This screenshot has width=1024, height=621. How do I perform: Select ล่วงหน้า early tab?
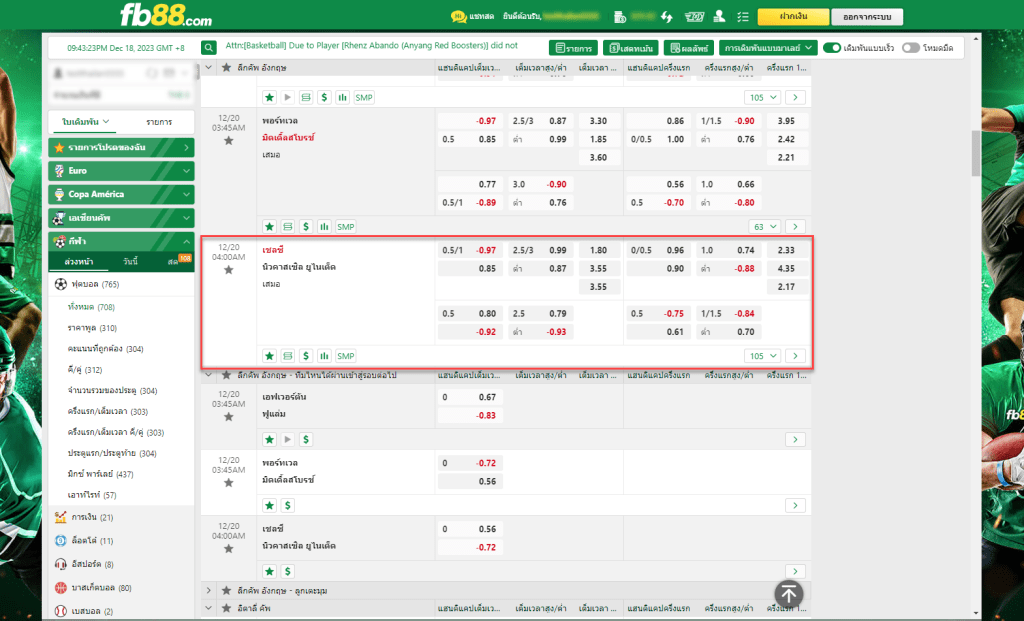pyautogui.click(x=78, y=261)
